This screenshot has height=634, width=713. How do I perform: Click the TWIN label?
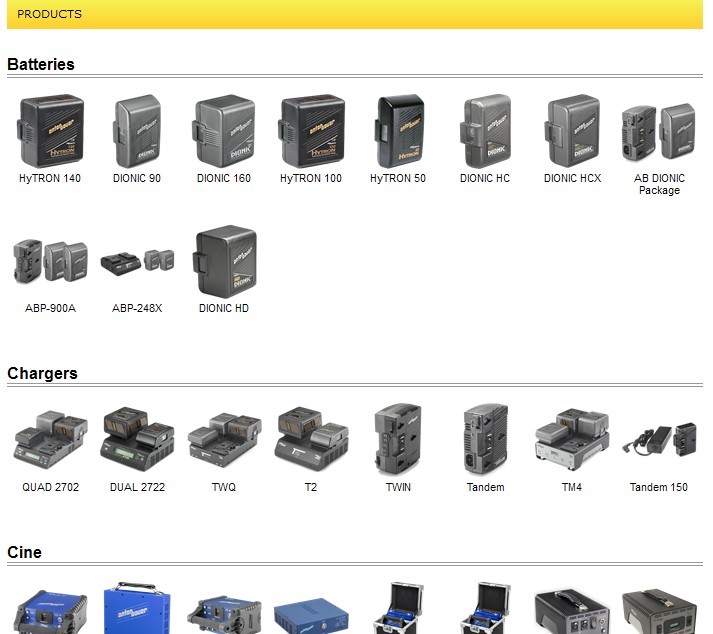click(x=398, y=487)
